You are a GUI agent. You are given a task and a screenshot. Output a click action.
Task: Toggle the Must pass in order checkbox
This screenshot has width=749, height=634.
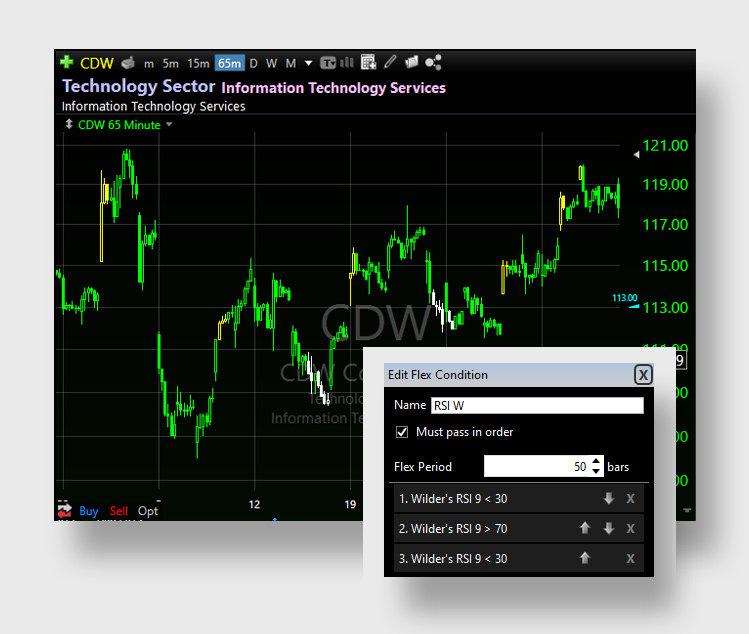(x=402, y=432)
